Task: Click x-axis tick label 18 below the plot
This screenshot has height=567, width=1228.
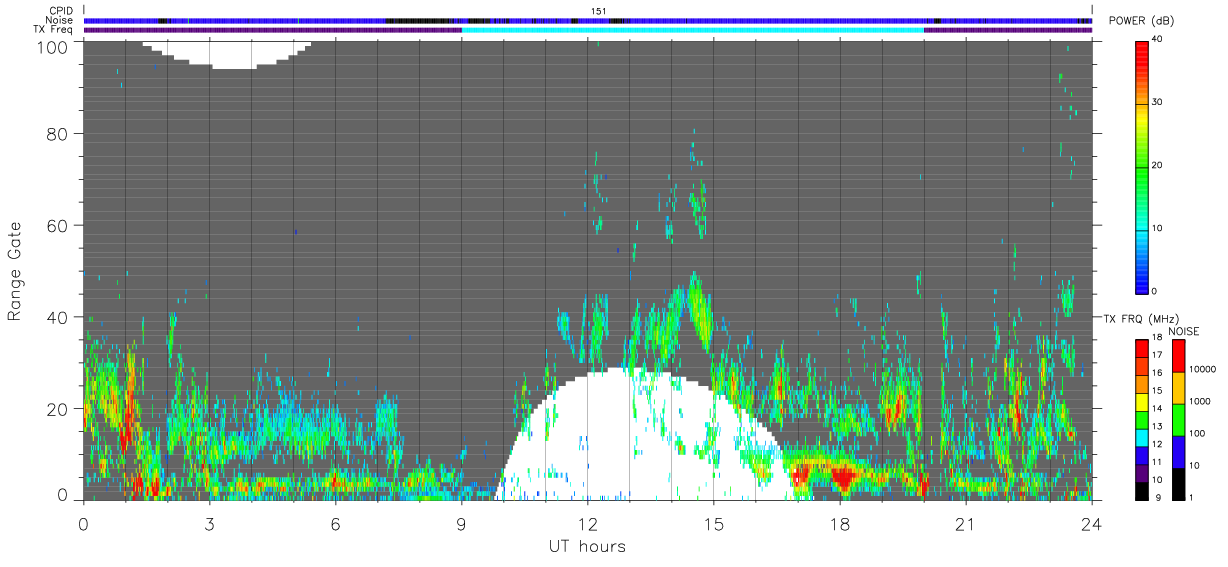Action: coord(840,524)
